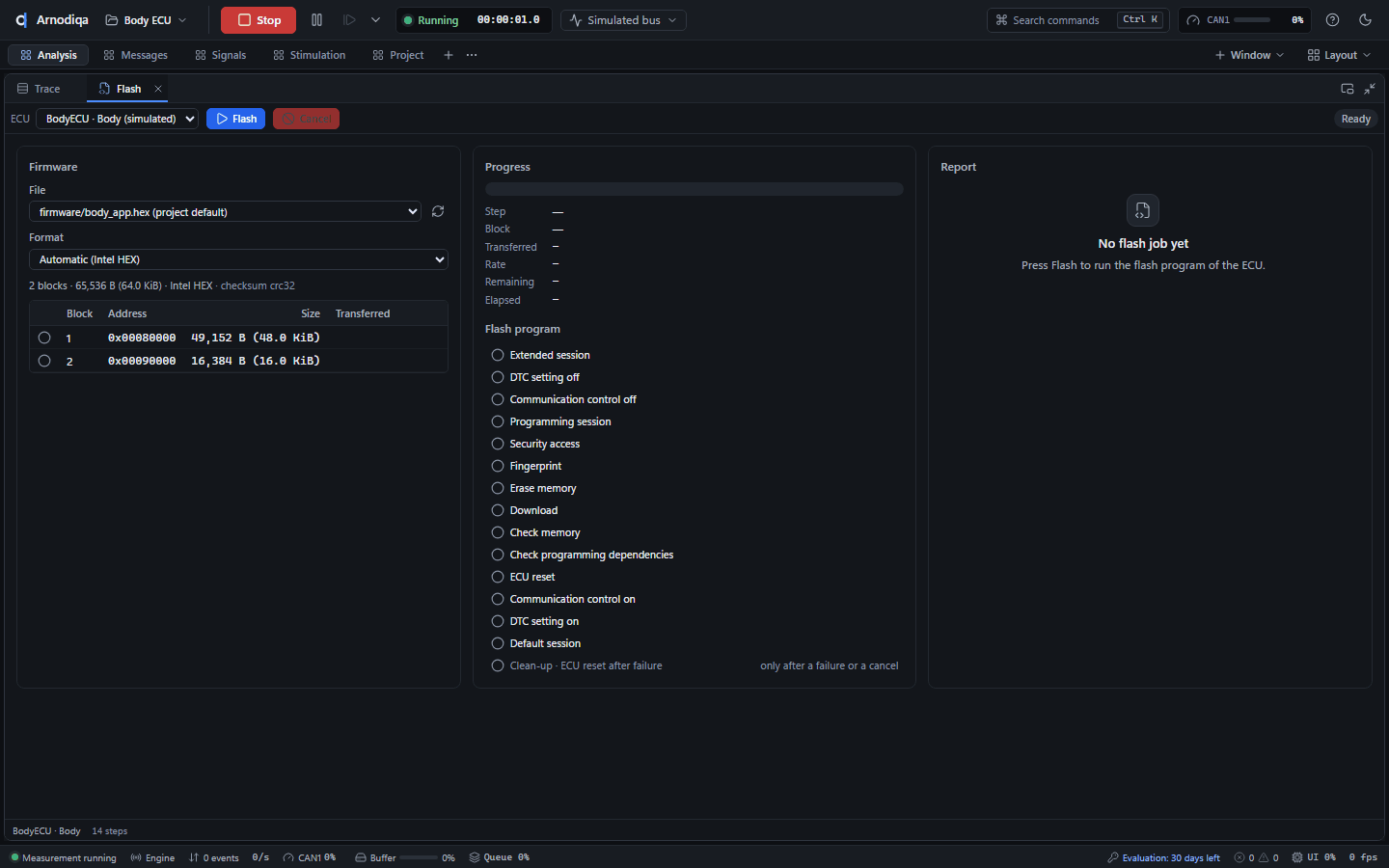Open the Format Automatic (Intel HEX) dropdown
1389x868 pixels.
238,259
